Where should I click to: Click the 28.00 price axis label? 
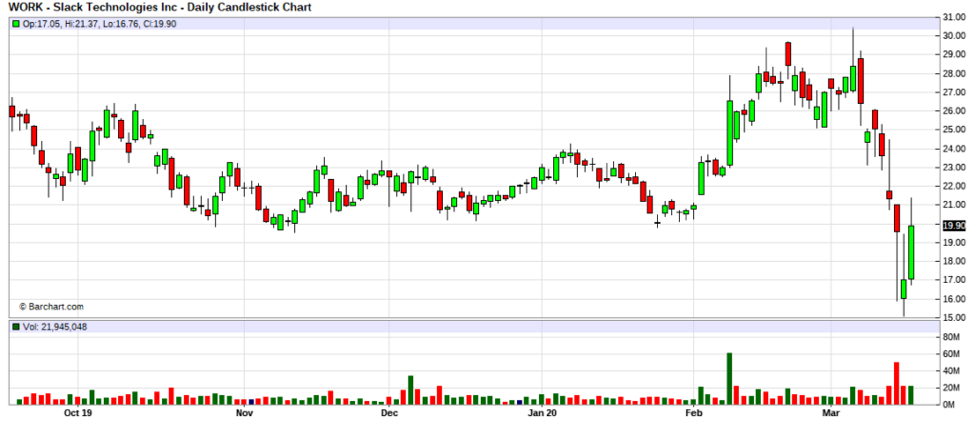pyautogui.click(x=954, y=73)
